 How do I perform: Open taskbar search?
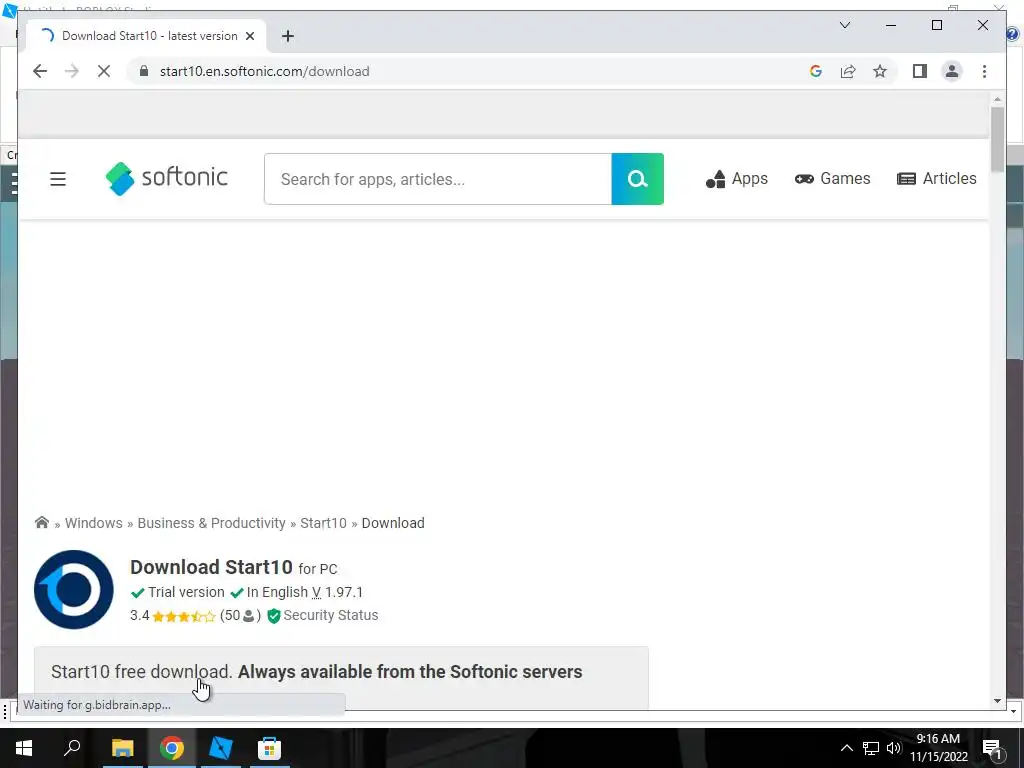(72, 748)
